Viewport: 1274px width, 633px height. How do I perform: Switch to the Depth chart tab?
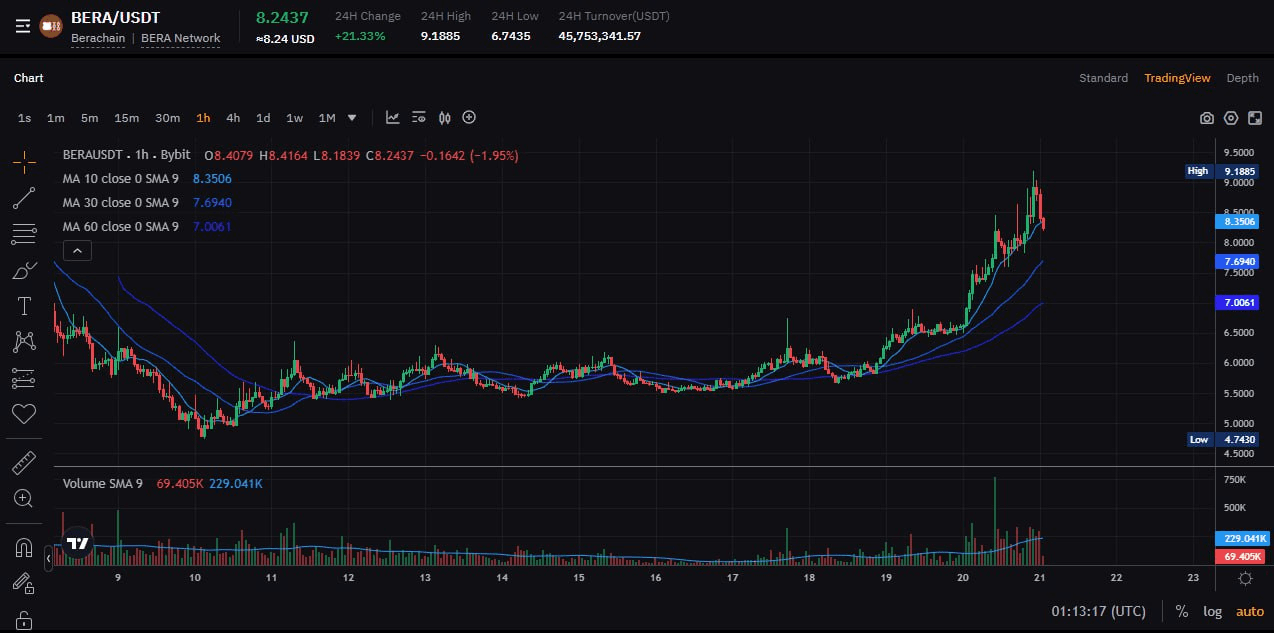[1243, 78]
